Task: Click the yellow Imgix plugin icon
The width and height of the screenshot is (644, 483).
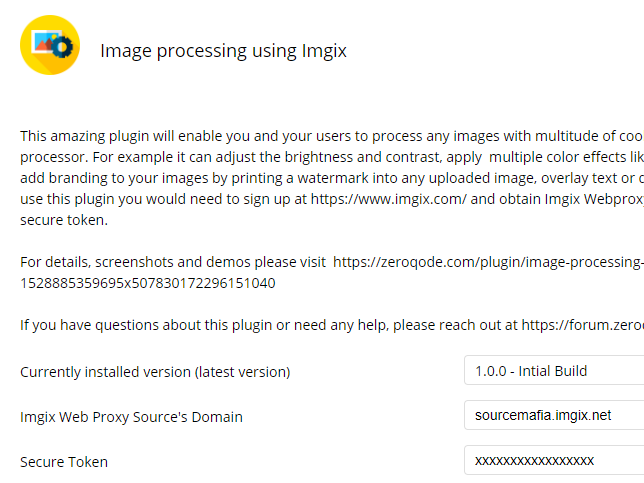Action: [x=50, y=45]
